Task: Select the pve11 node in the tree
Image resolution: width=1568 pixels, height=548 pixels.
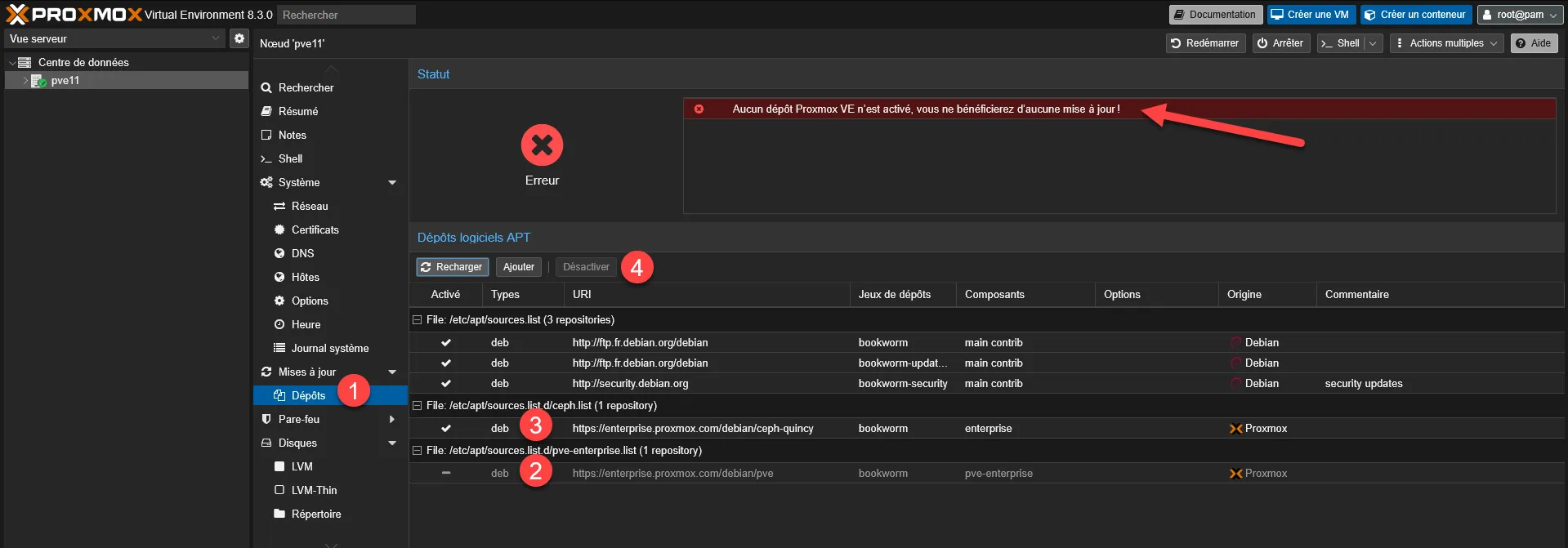Action: [65, 81]
